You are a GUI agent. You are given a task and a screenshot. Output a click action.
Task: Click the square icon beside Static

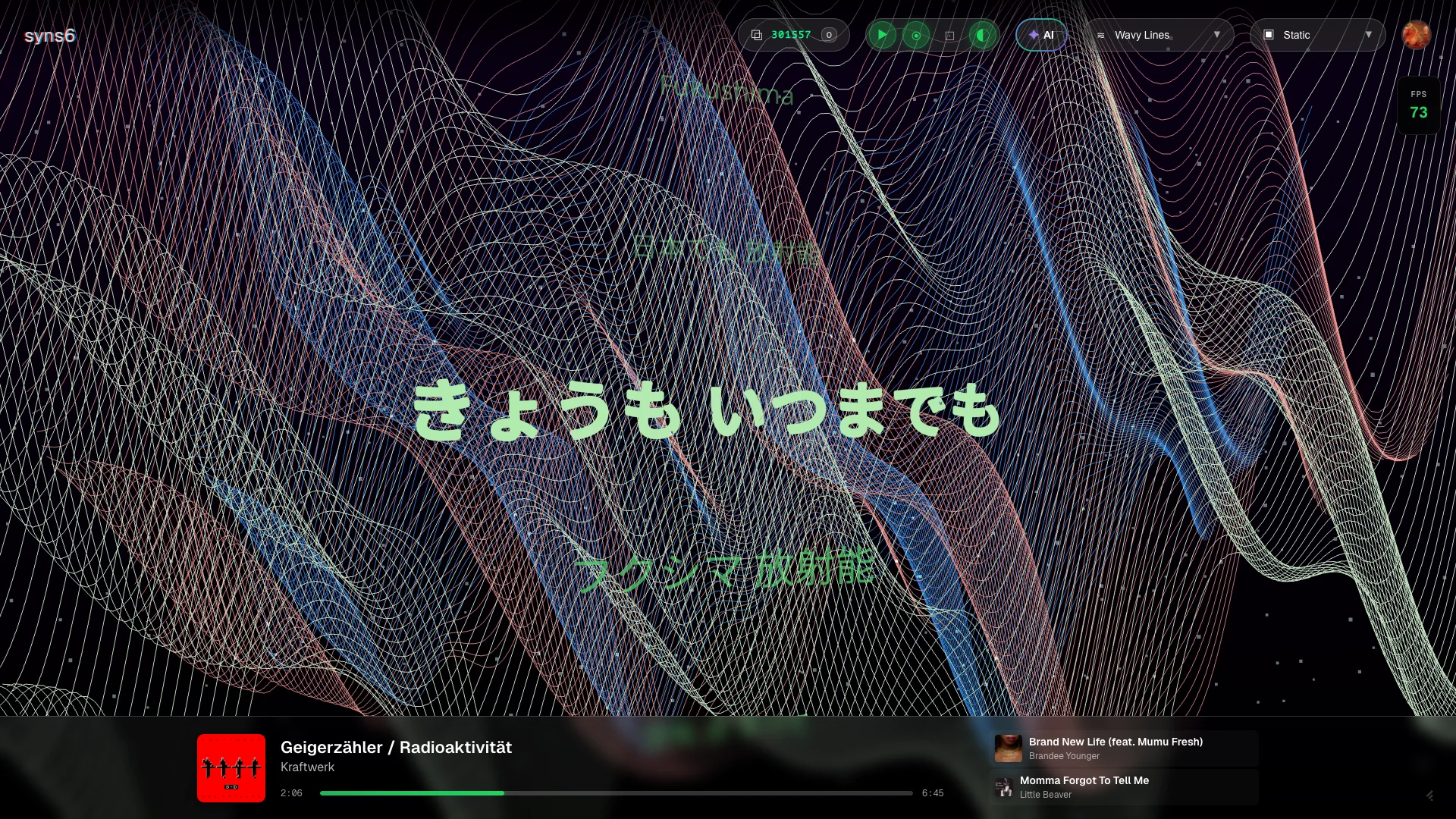point(1268,35)
